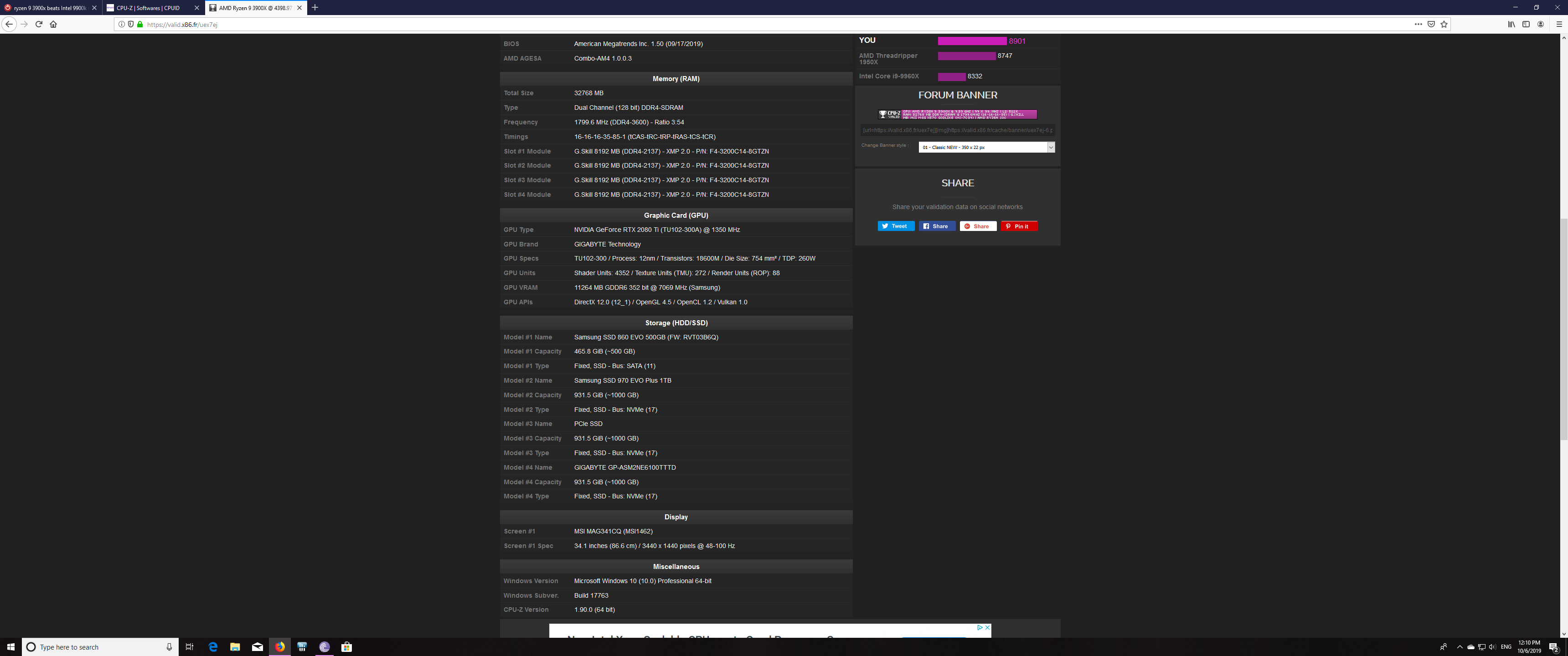
Task: Select the AMD Ryzen 9 3900X @ 4398.97 tab
Action: pyautogui.click(x=256, y=8)
